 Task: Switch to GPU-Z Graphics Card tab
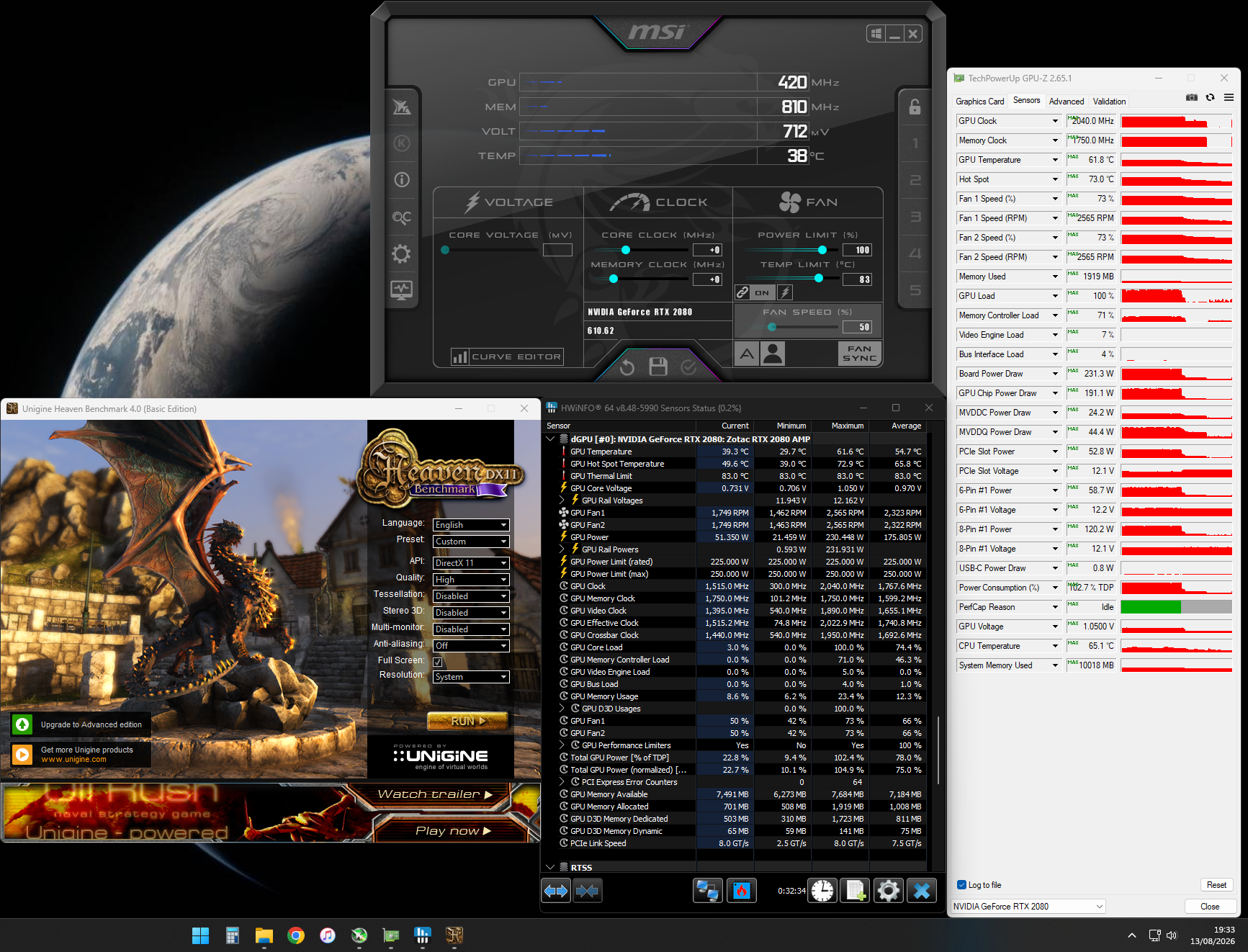click(979, 102)
